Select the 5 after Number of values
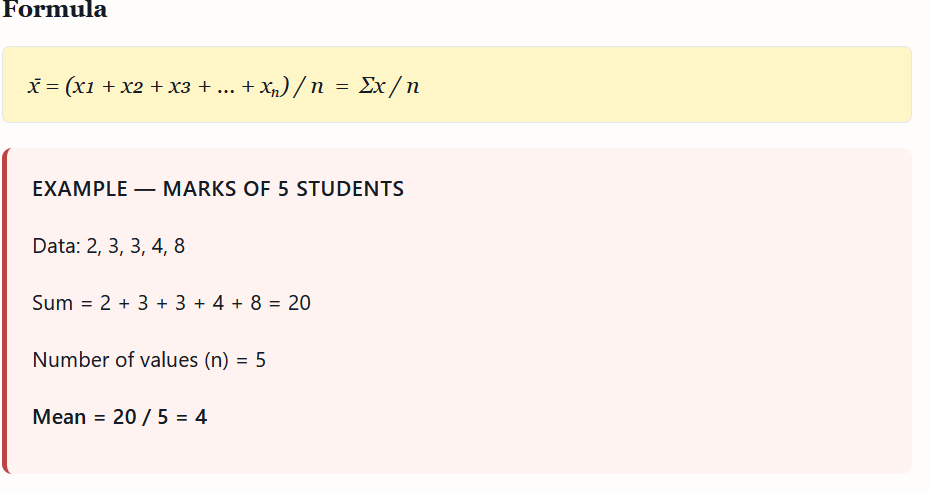This screenshot has width=930, height=493. [x=260, y=360]
